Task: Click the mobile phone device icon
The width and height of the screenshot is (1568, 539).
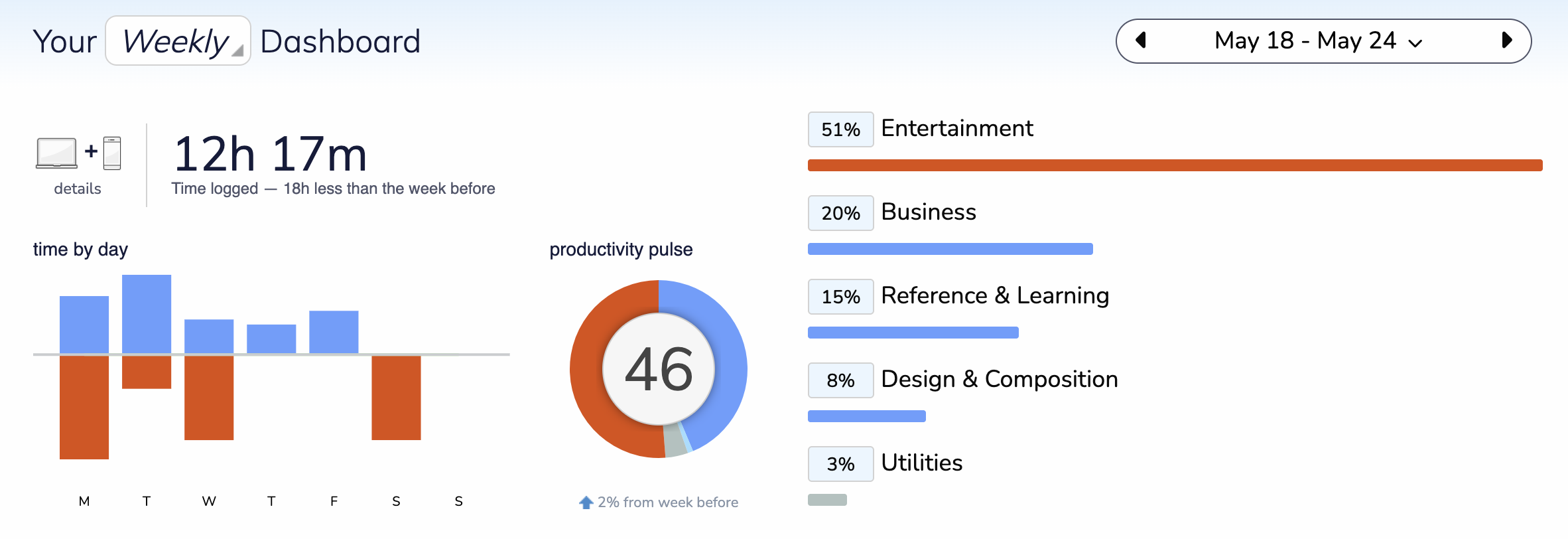Action: click(112, 153)
